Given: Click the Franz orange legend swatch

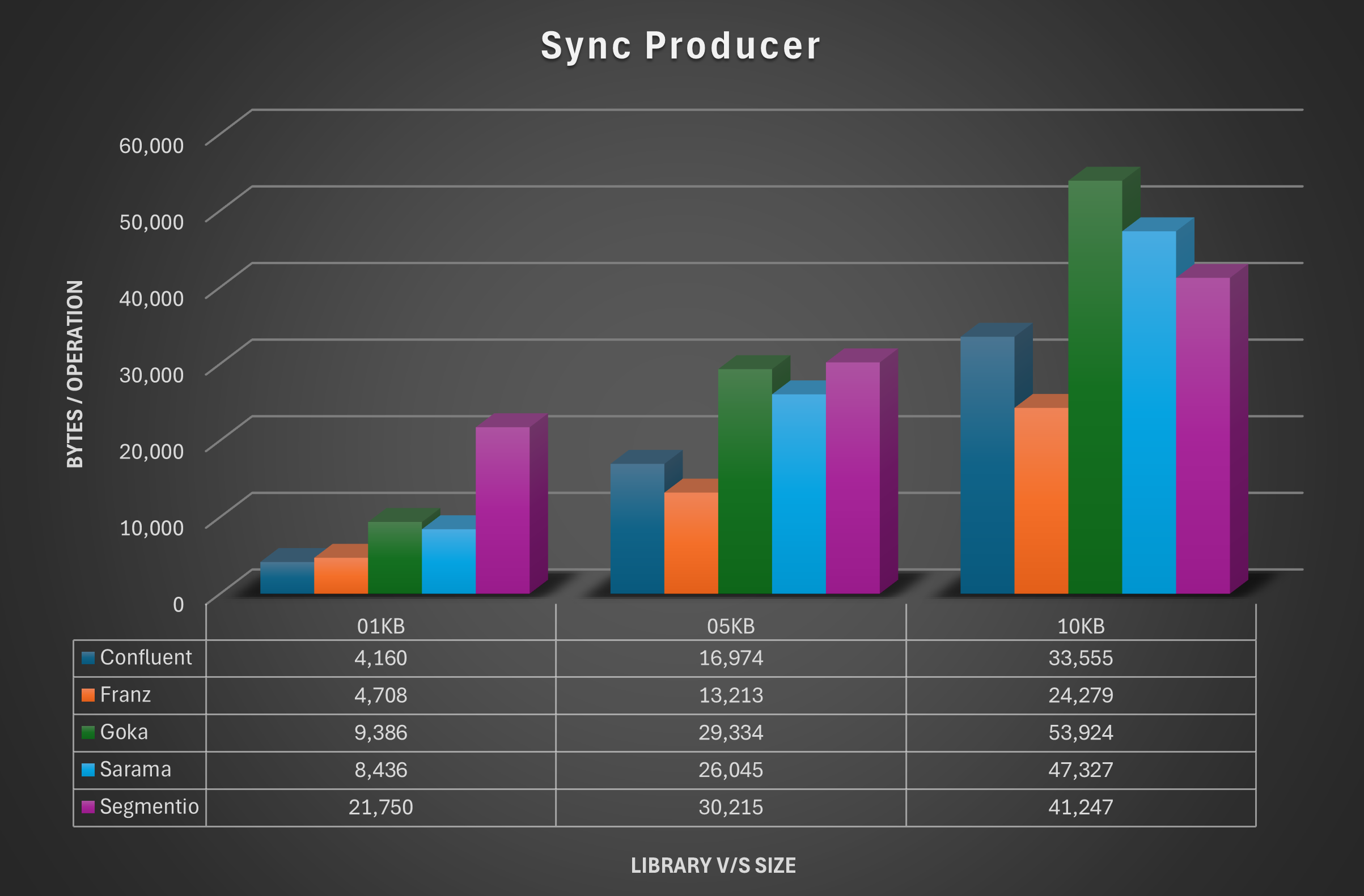Looking at the screenshot, I should tap(88, 695).
